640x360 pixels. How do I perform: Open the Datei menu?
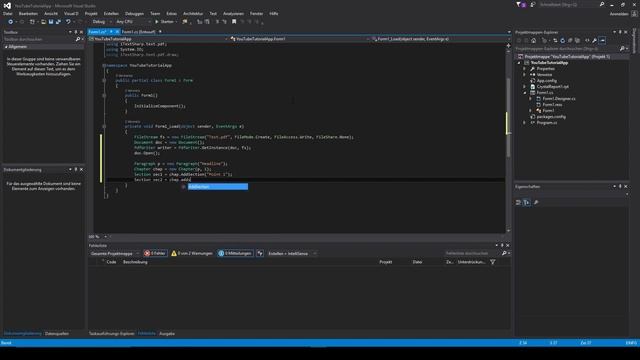(x=7, y=13)
